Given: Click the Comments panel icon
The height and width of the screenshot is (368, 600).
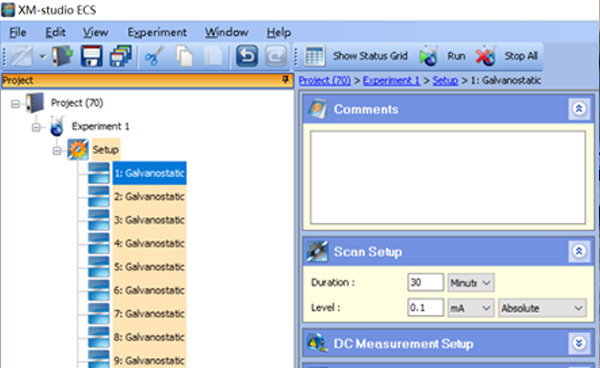Looking at the screenshot, I should coord(318,109).
